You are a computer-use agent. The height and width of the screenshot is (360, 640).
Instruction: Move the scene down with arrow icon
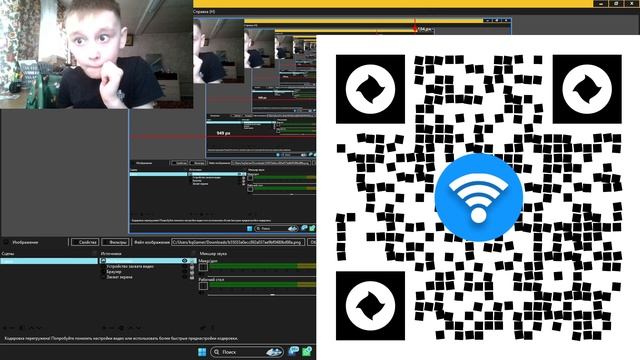(39, 328)
